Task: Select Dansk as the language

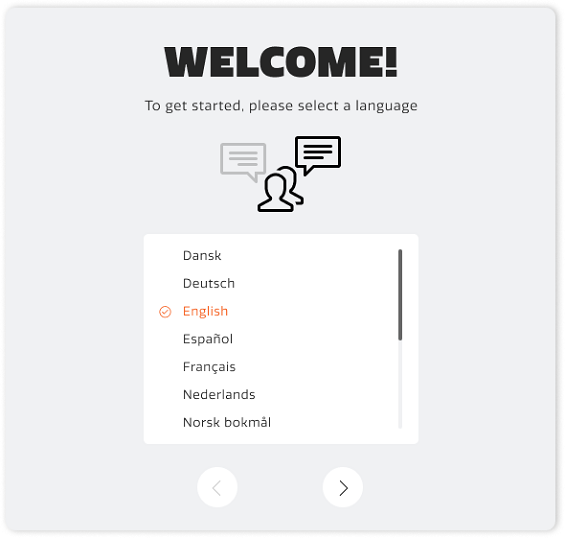Action: pyautogui.click(x=202, y=256)
